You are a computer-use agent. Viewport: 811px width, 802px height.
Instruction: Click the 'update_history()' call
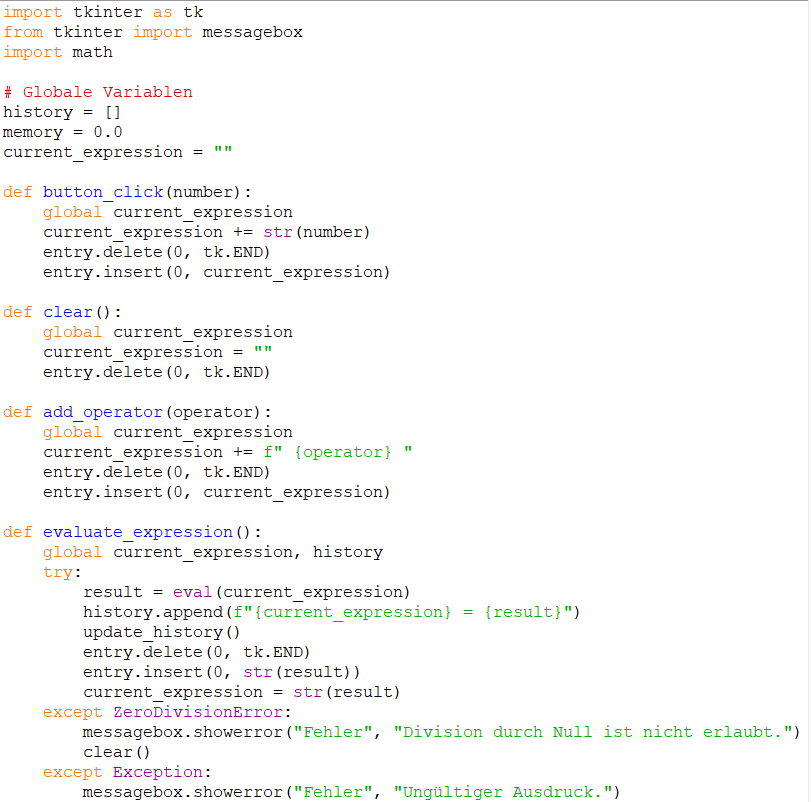162,632
